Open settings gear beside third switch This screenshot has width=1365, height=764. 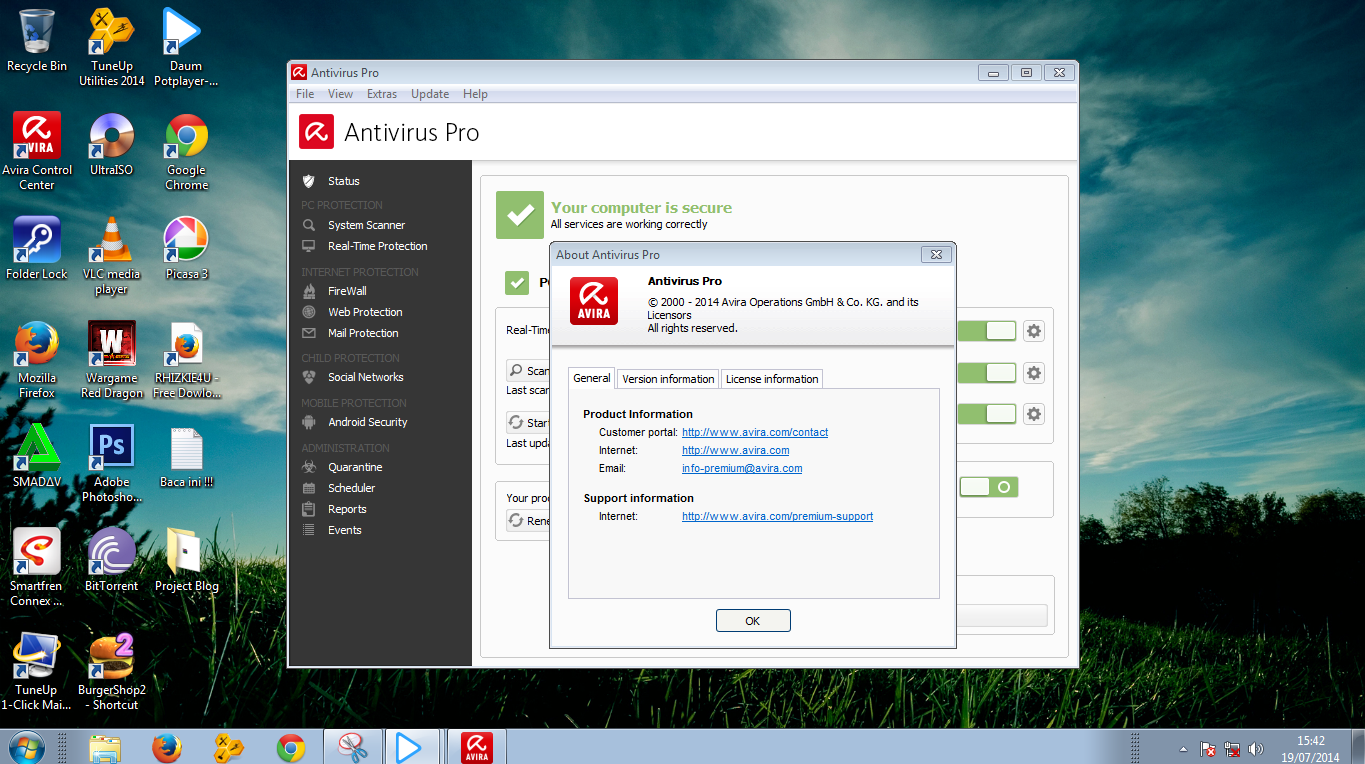(1034, 414)
